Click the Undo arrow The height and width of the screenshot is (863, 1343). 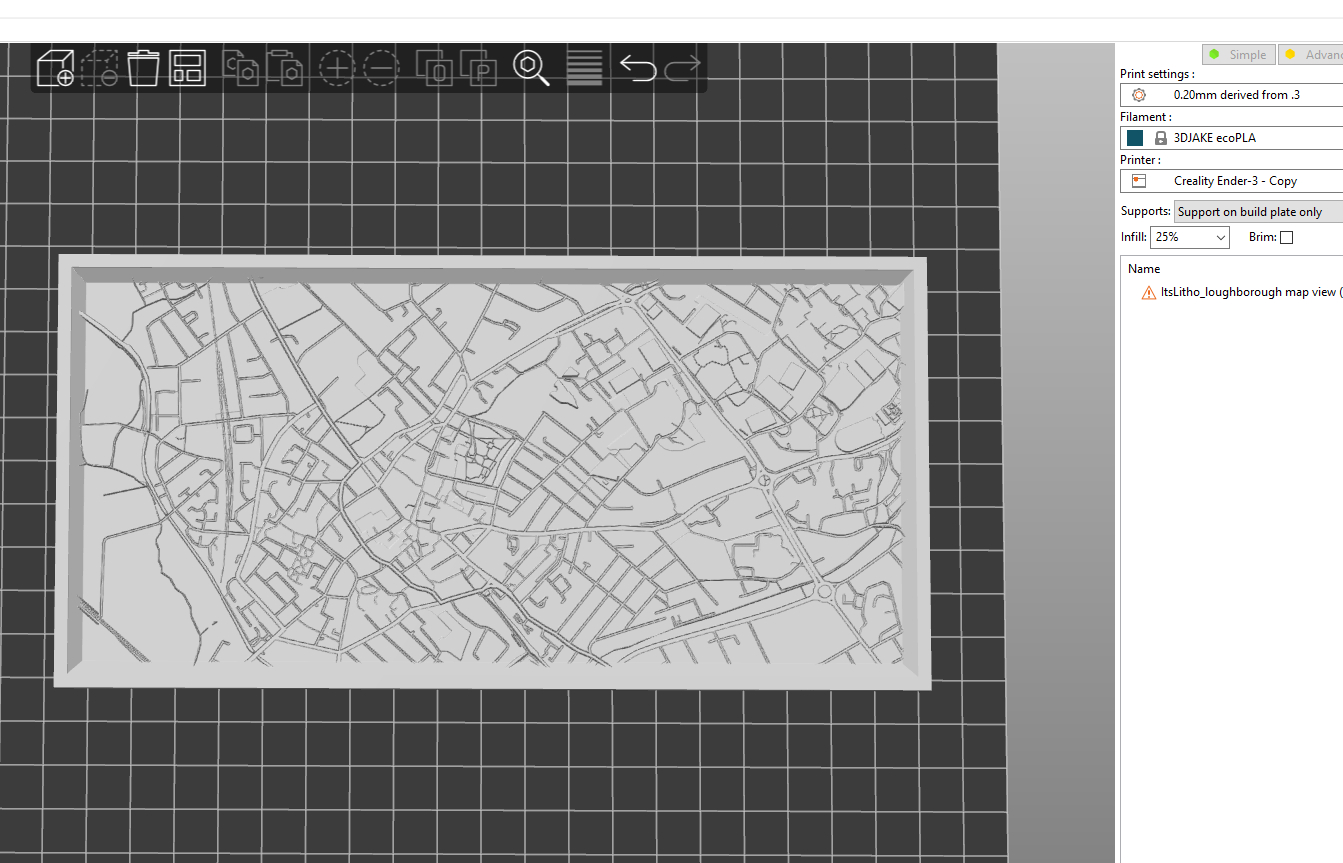(639, 68)
